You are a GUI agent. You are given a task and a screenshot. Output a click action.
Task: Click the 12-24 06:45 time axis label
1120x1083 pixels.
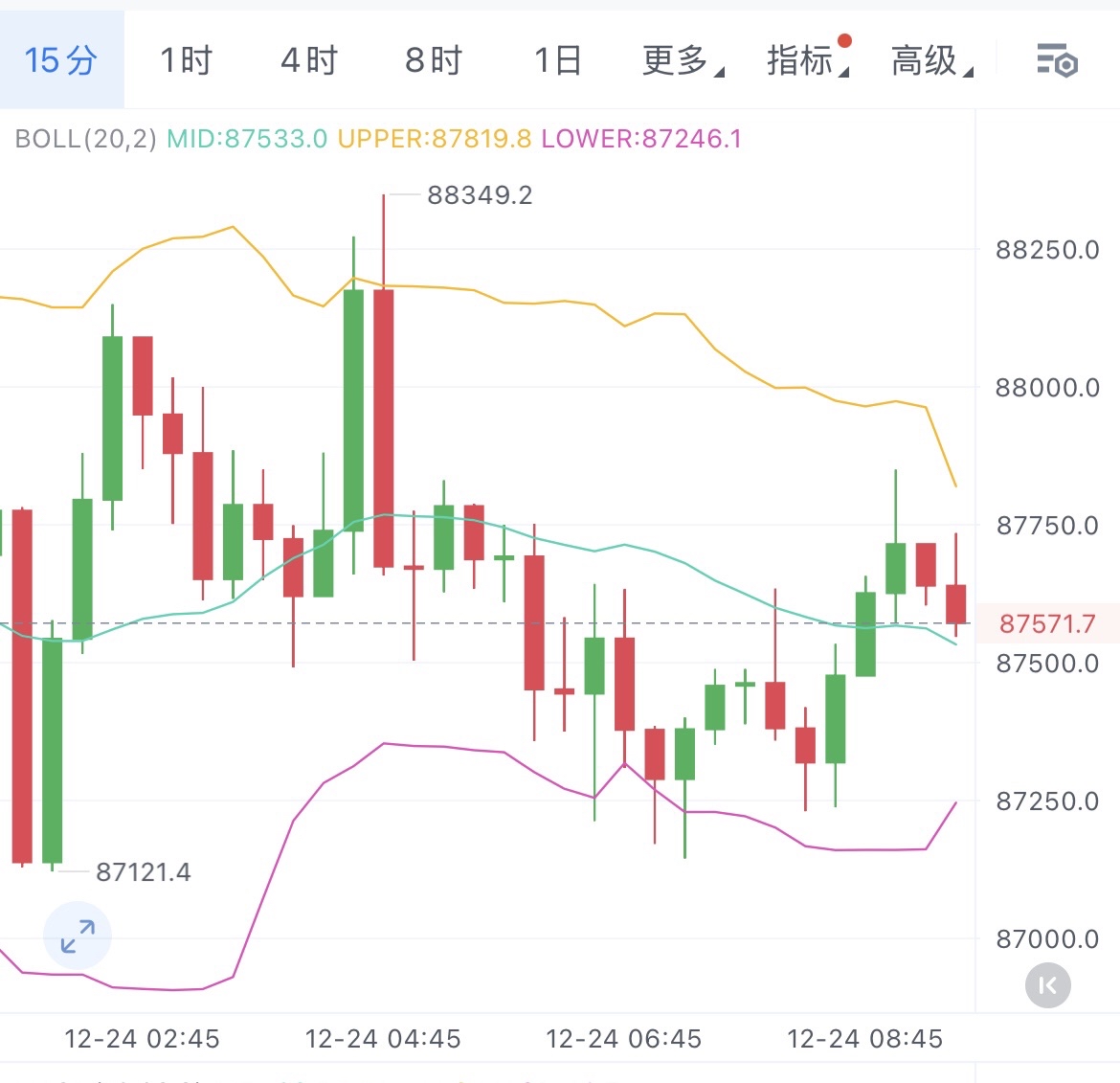623,1039
